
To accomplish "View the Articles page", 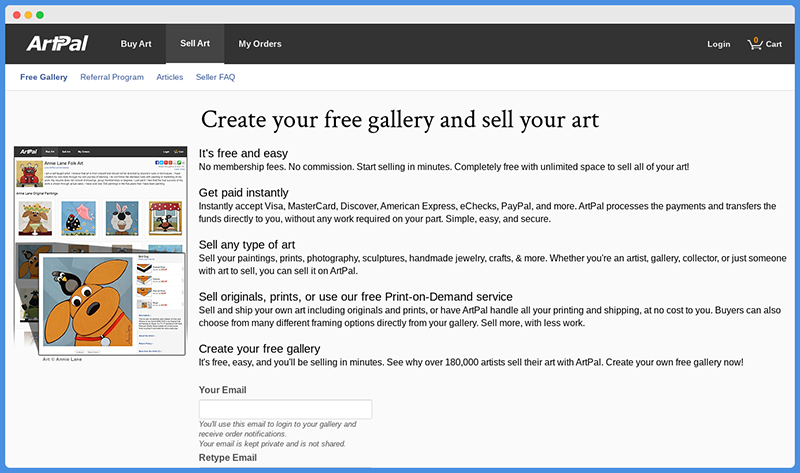I will (169, 77).
